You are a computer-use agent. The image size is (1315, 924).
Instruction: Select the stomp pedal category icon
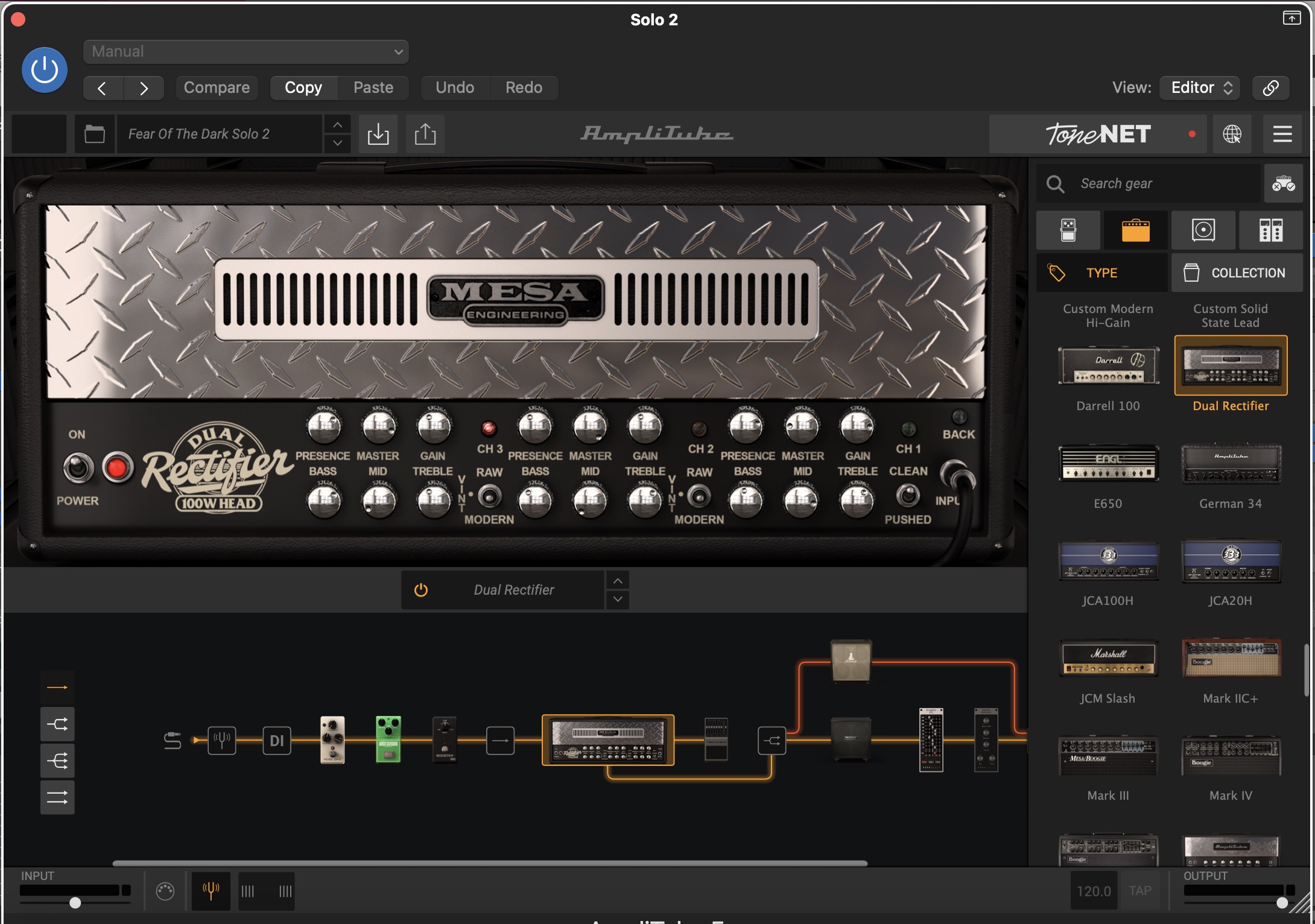tap(1068, 230)
